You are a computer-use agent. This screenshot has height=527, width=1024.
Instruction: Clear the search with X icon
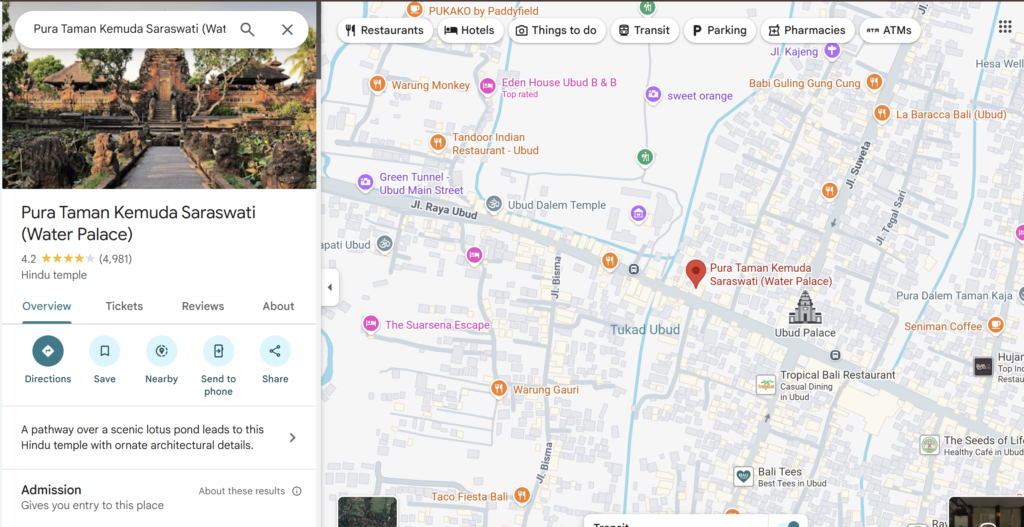287,29
